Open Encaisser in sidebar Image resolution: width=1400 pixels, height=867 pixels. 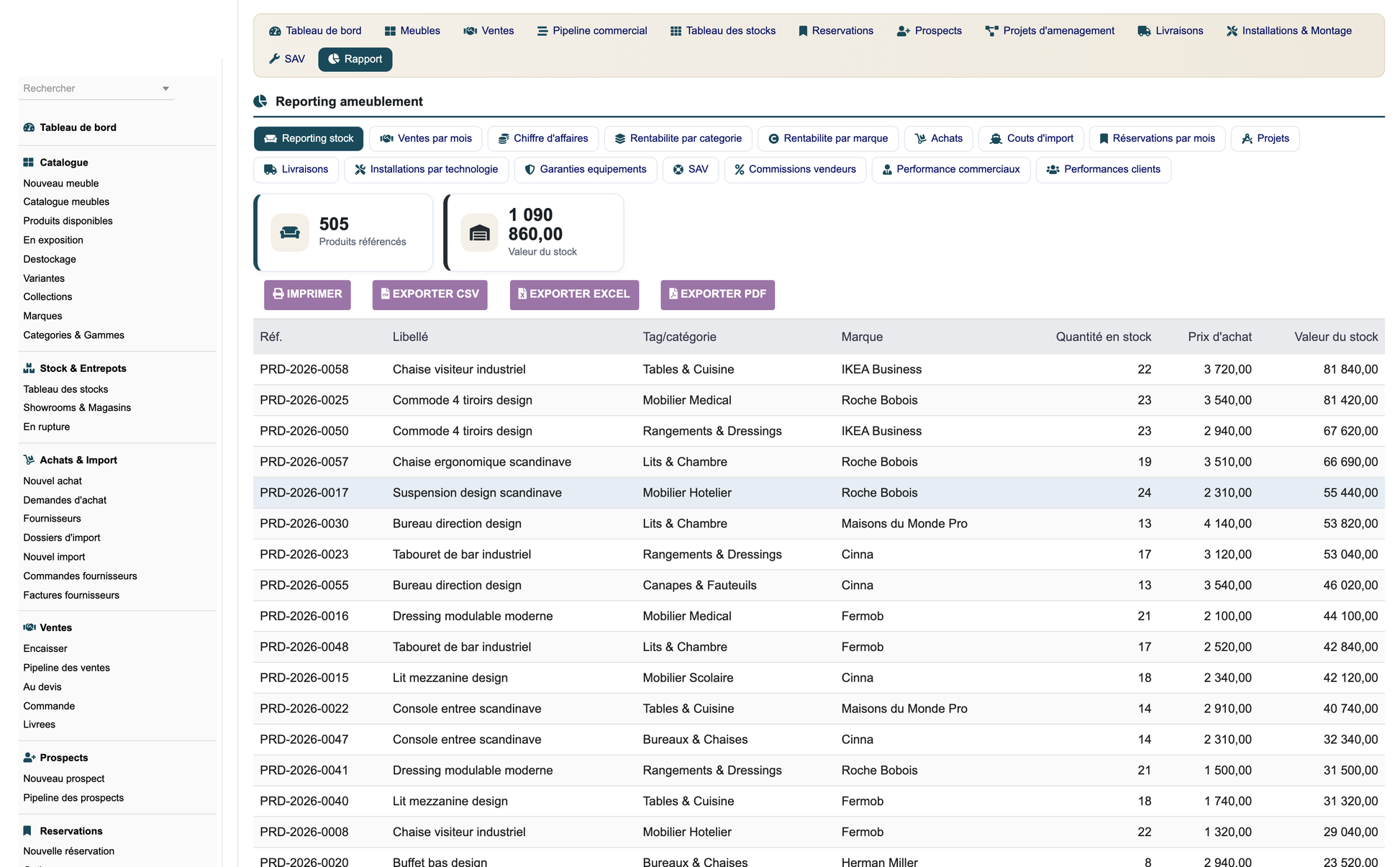[x=45, y=649]
